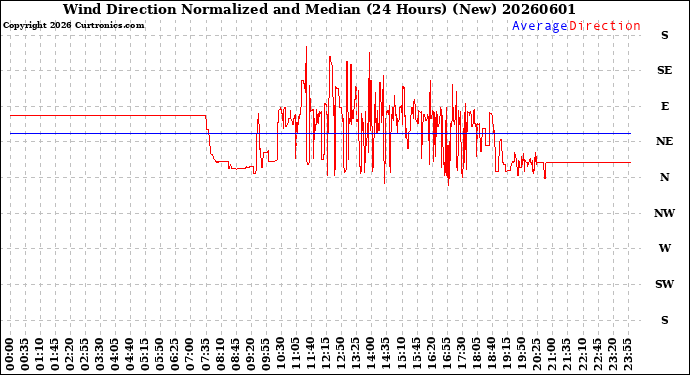Click the 08:45 time axis label
Screen dimensions: 690x375
pyautogui.click(x=235, y=355)
